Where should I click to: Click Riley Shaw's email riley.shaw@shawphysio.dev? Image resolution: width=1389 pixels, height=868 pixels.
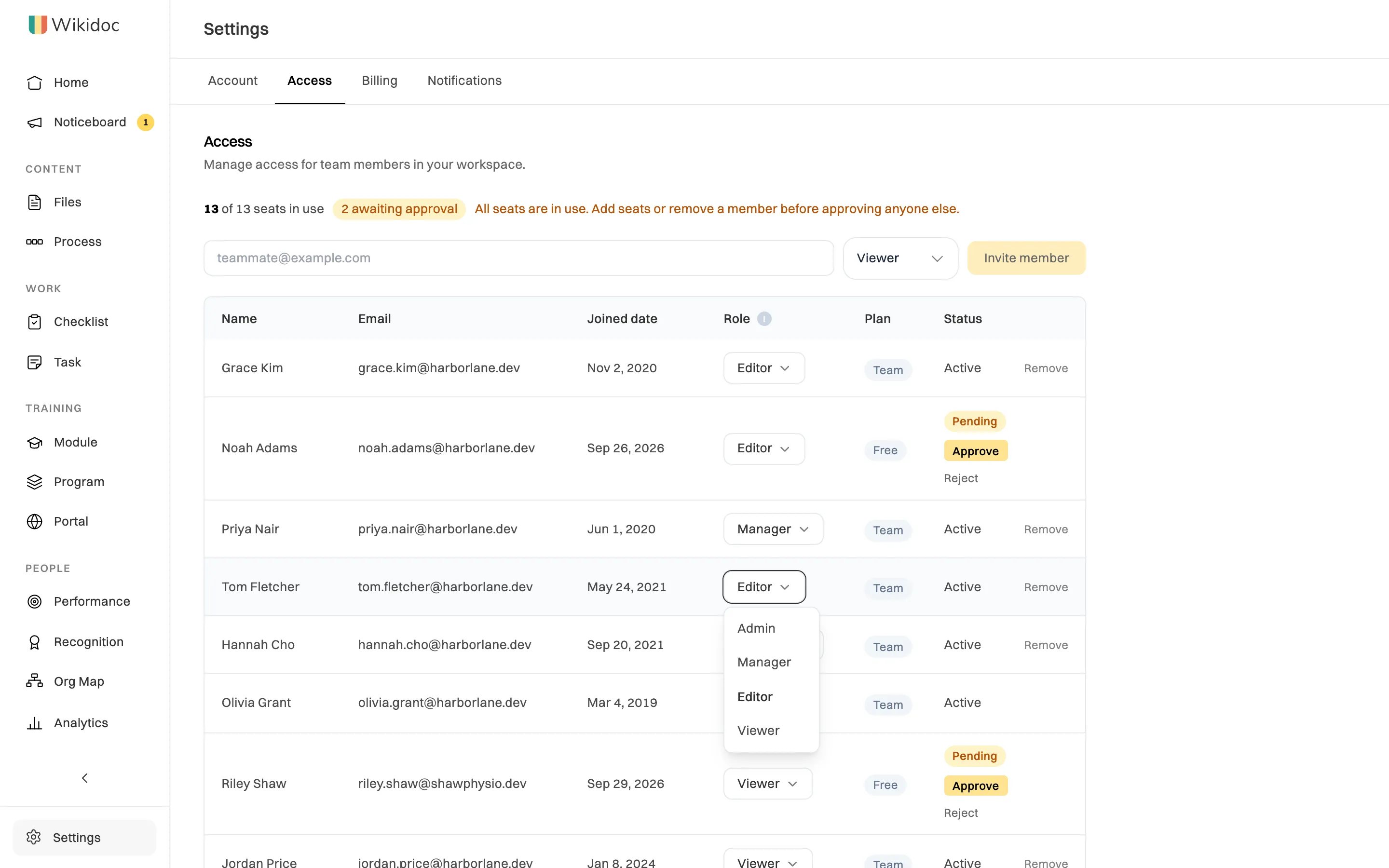(x=442, y=784)
